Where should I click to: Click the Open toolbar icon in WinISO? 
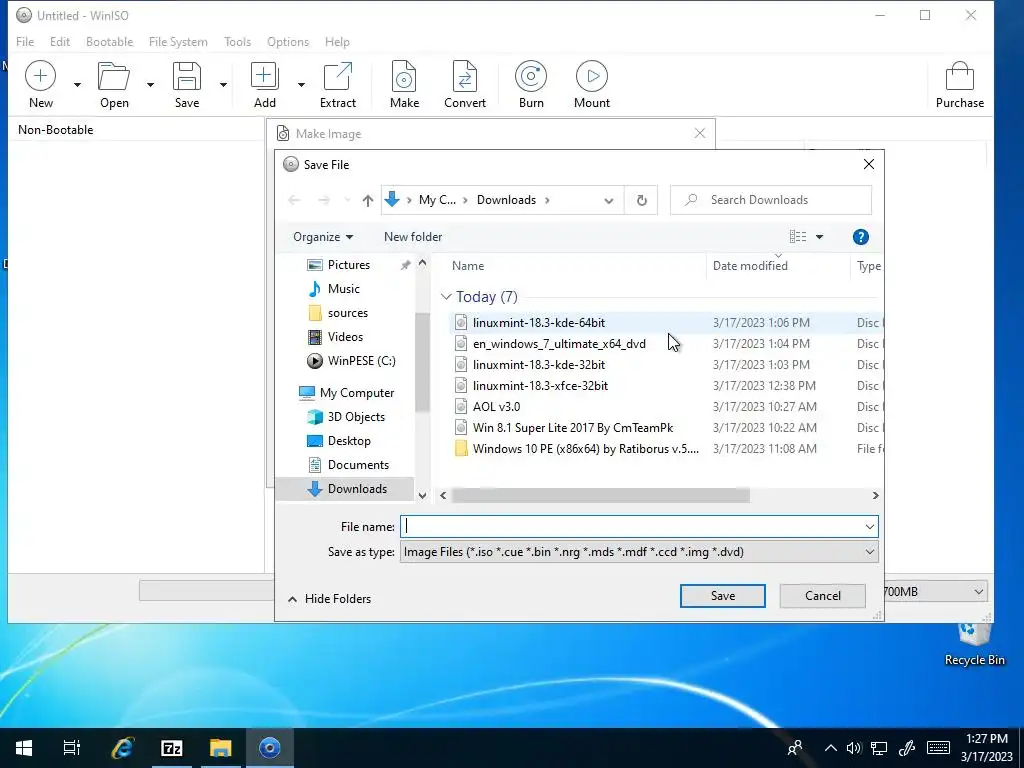[x=114, y=76]
